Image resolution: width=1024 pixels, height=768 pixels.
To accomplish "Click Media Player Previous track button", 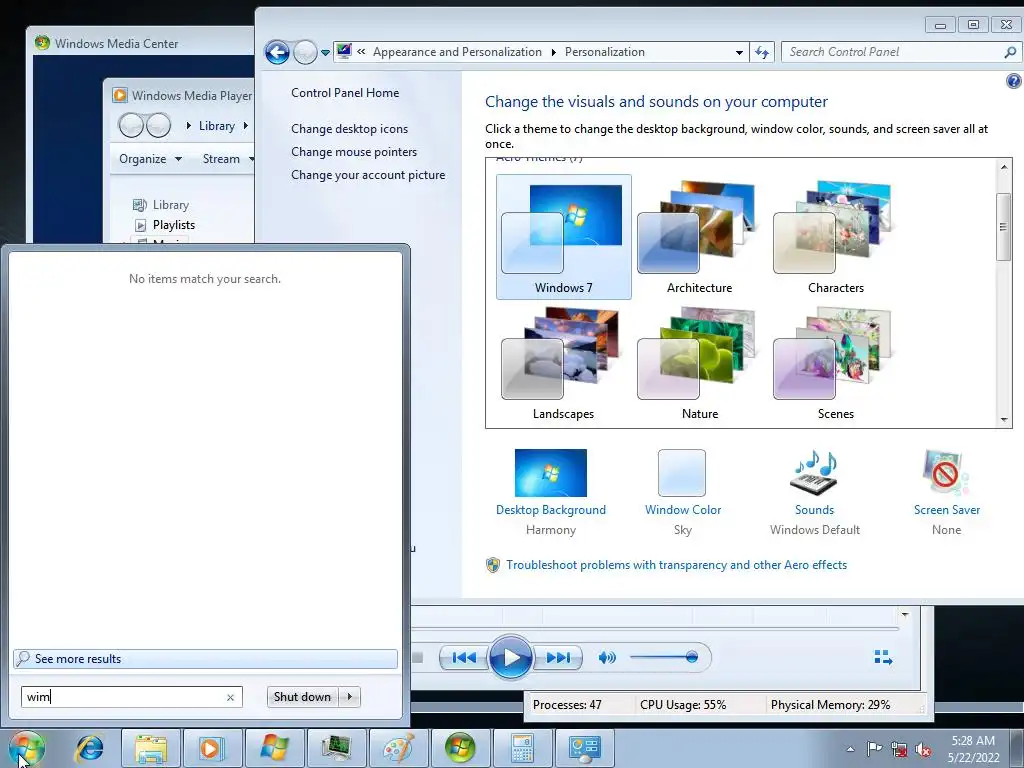I will point(464,657).
